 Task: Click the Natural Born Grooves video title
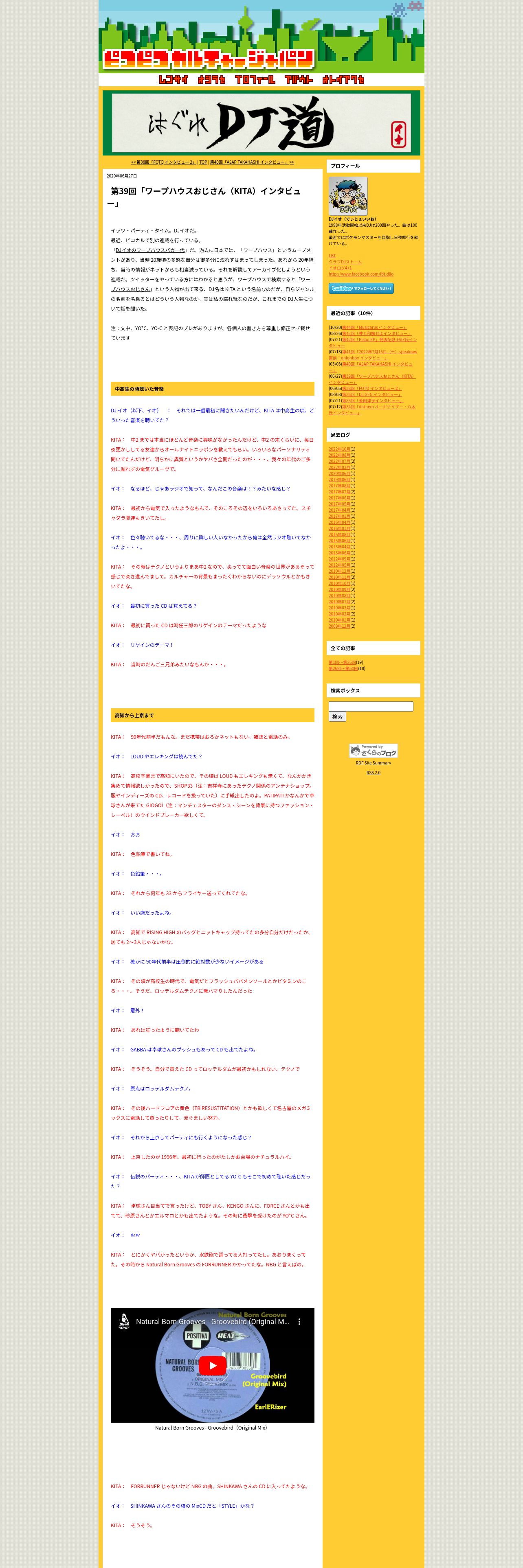click(x=213, y=1321)
